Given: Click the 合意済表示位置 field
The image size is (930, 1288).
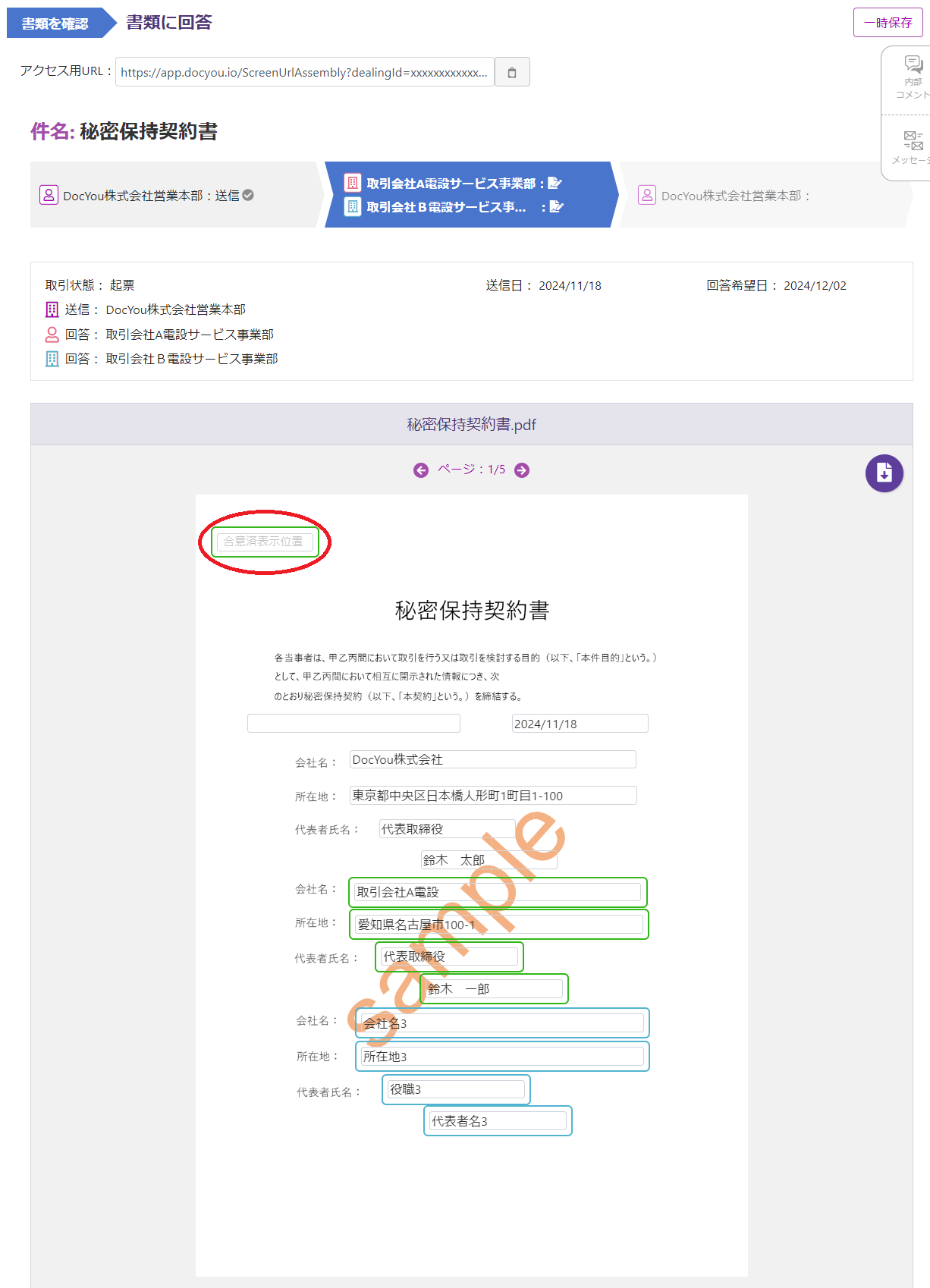Looking at the screenshot, I should 265,542.
